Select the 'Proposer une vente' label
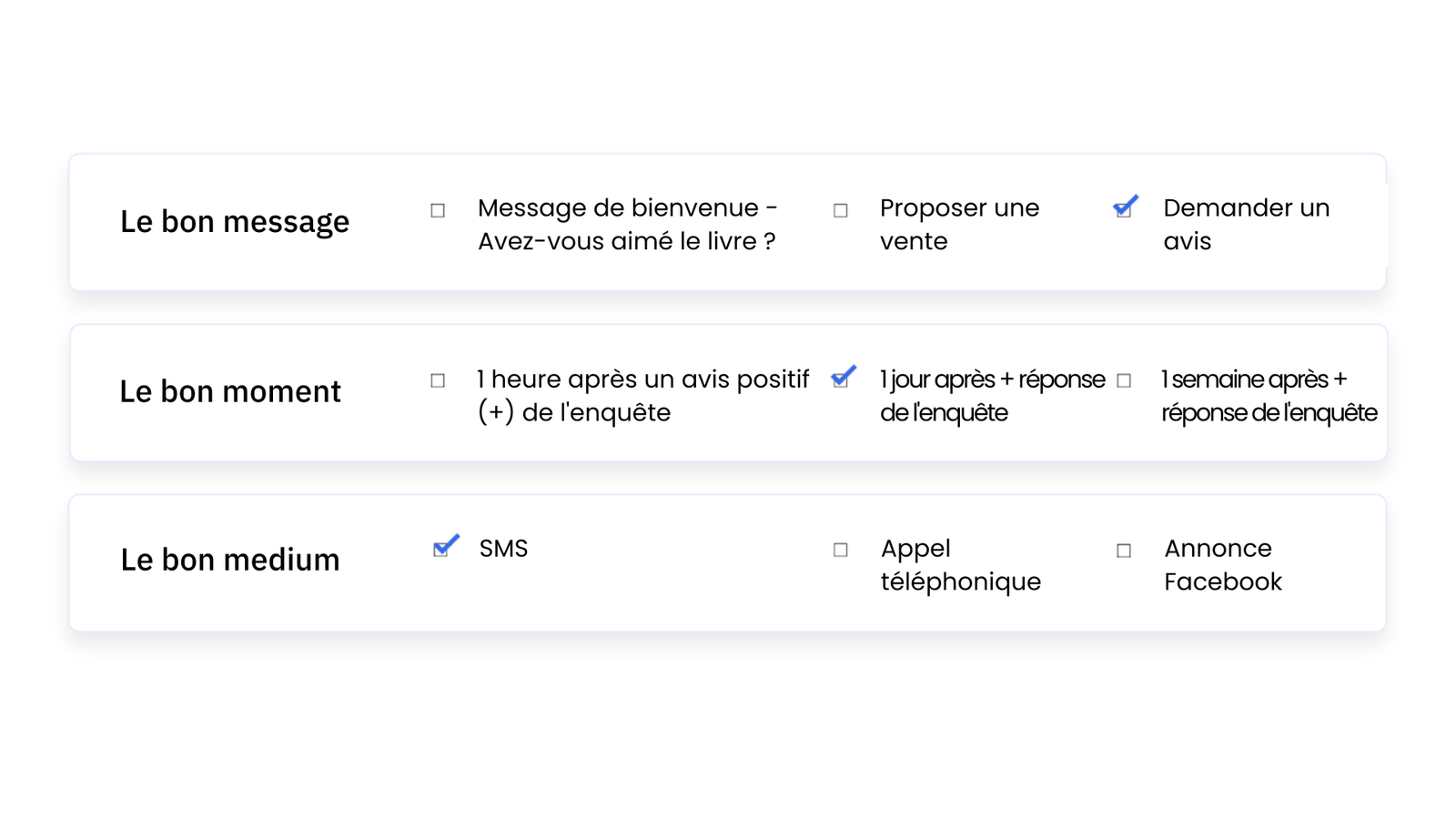Viewport: 1456px width, 819px height. click(958, 224)
